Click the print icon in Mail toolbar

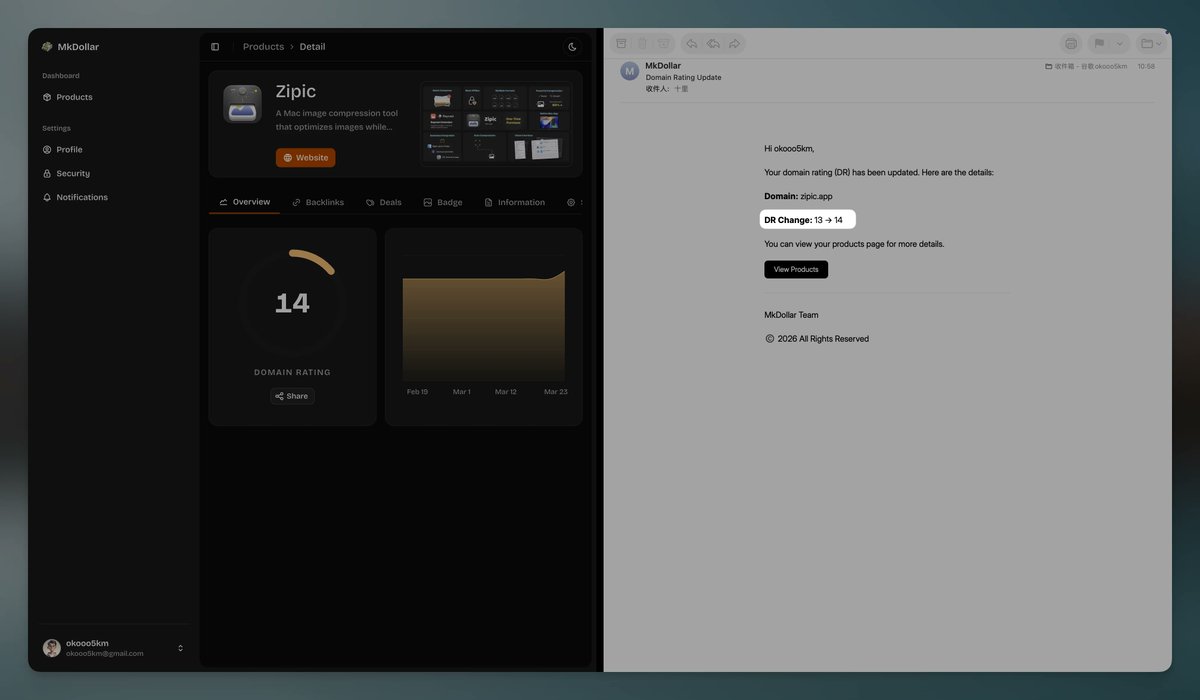click(1071, 44)
